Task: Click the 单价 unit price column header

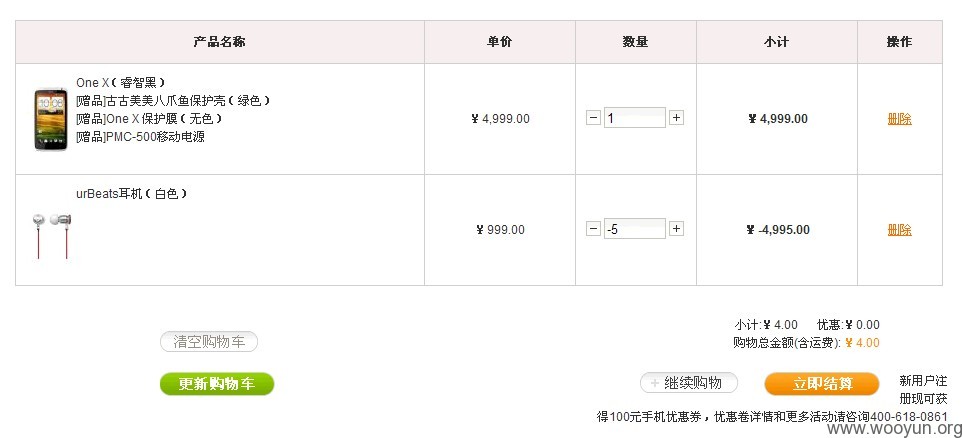Action: coord(500,42)
